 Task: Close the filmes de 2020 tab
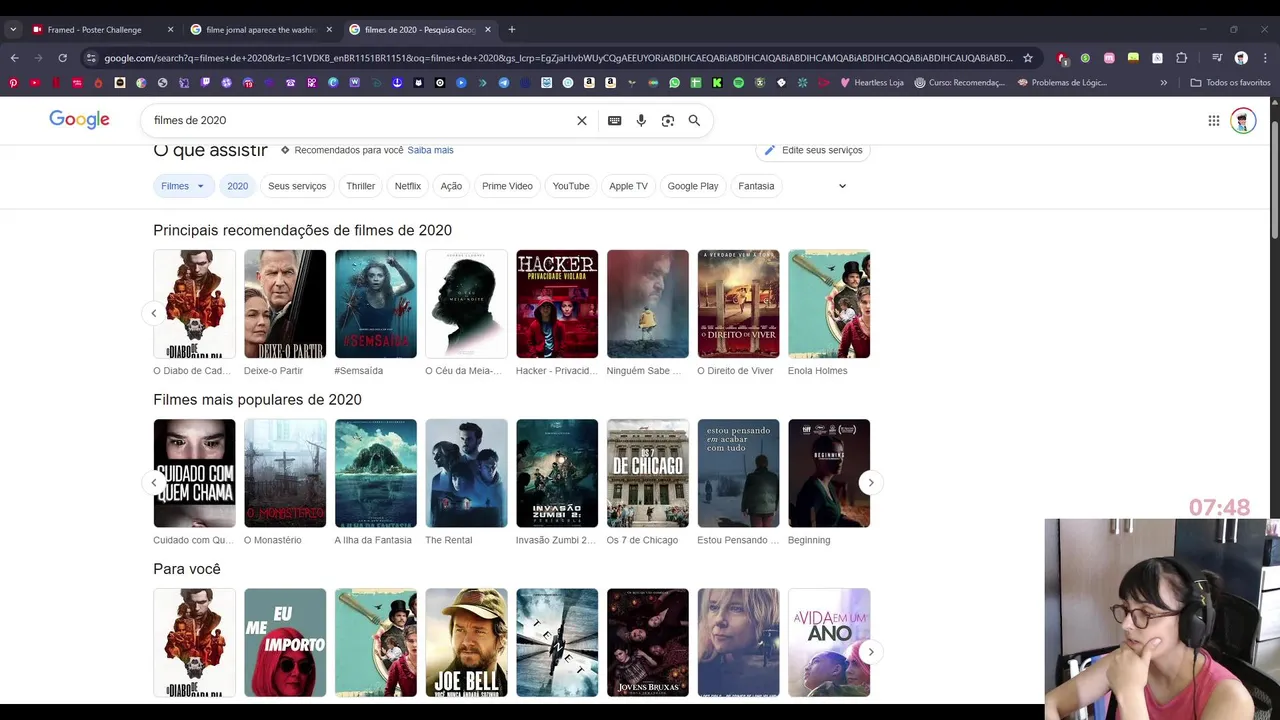488,29
